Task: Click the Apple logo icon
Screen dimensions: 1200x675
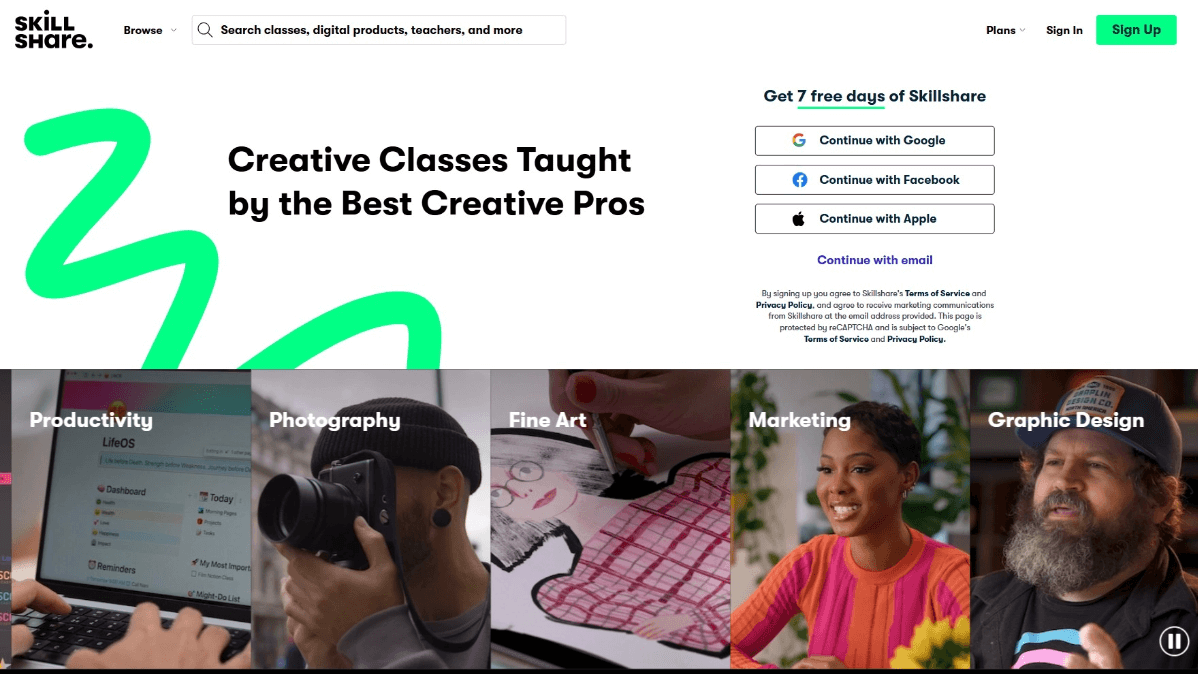Action: point(799,219)
